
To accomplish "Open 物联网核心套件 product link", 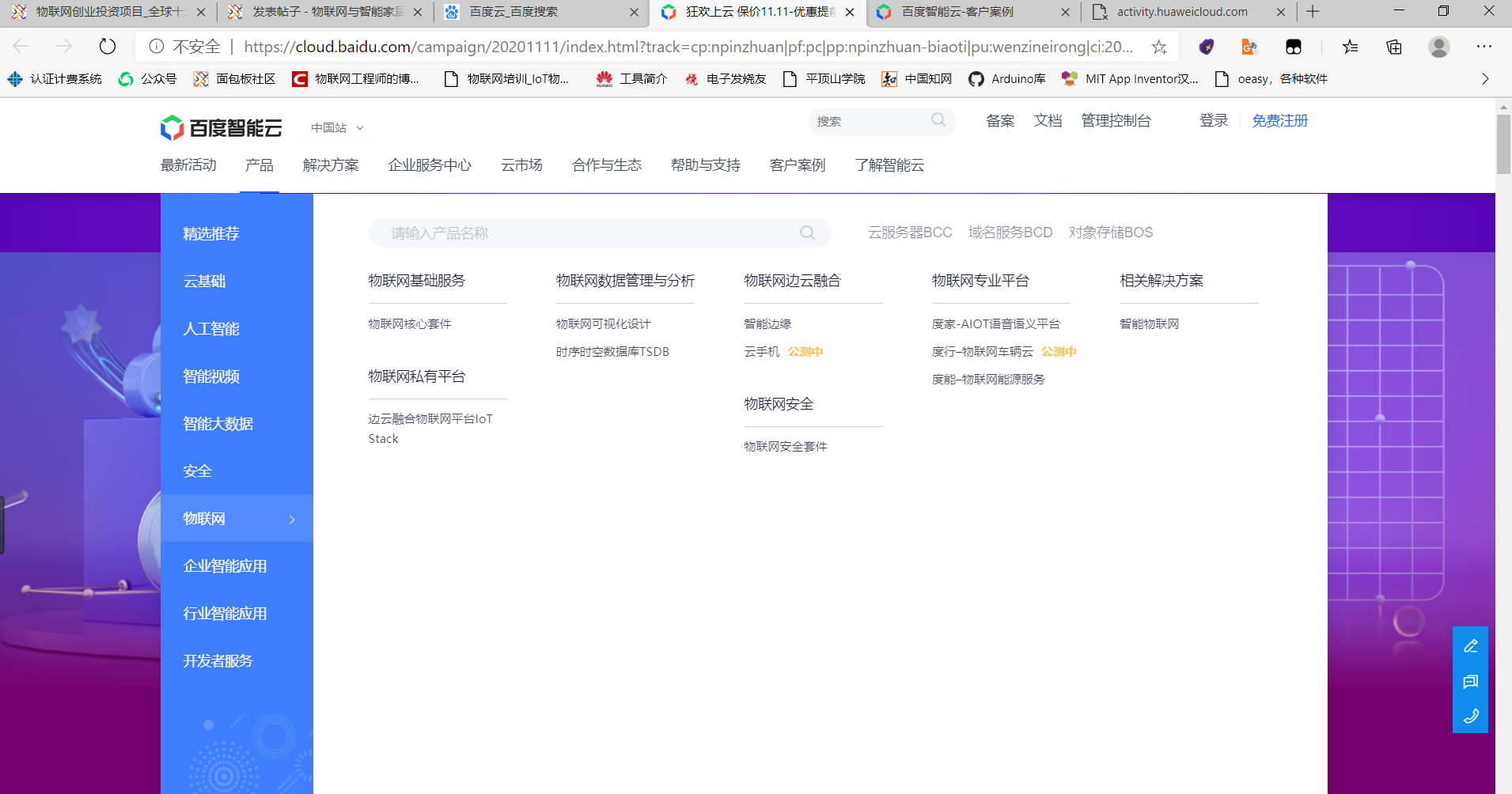I will (x=410, y=324).
